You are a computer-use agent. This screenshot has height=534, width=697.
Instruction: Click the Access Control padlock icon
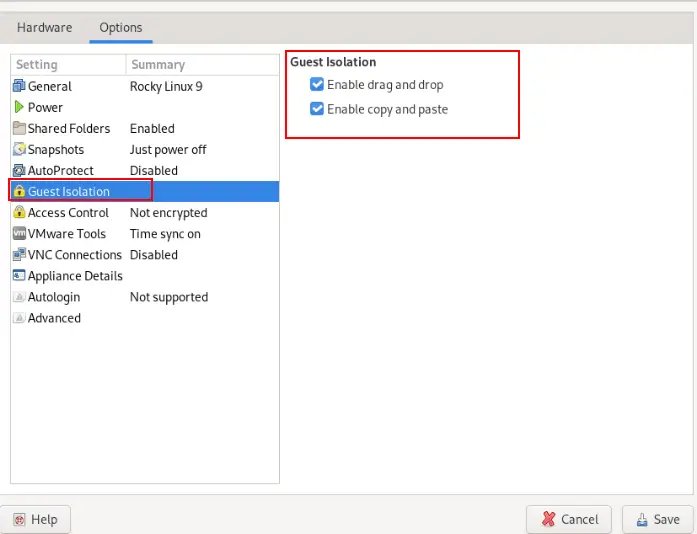click(x=19, y=212)
